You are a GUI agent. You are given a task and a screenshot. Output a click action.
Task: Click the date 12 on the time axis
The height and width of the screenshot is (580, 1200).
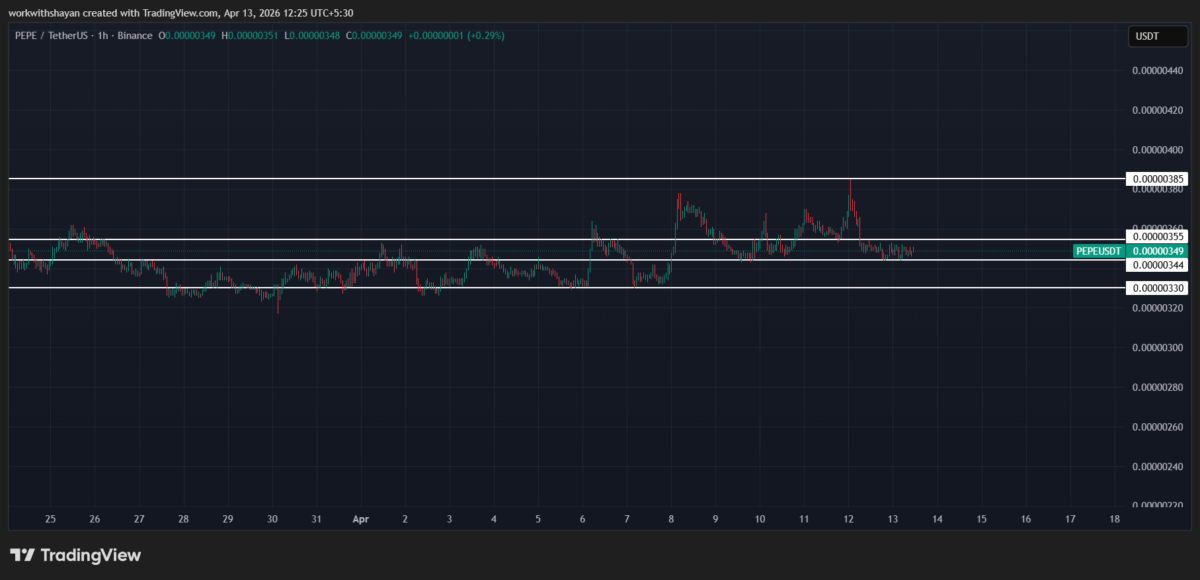click(x=848, y=519)
